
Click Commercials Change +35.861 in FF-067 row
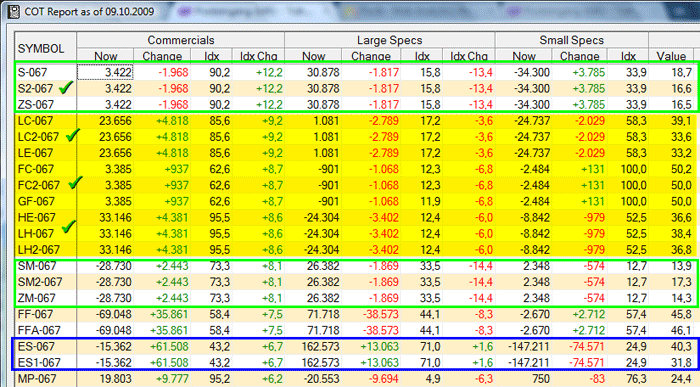[162, 314]
